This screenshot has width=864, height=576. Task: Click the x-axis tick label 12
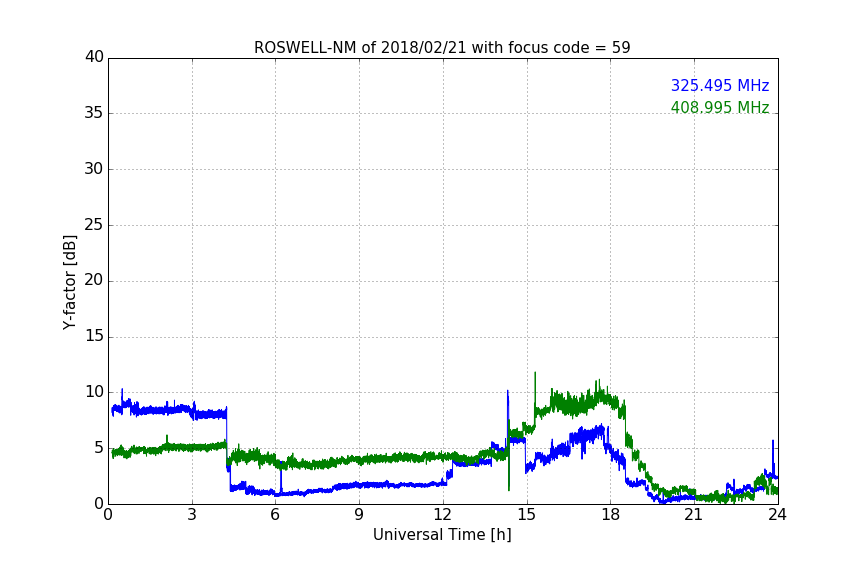pos(442,515)
